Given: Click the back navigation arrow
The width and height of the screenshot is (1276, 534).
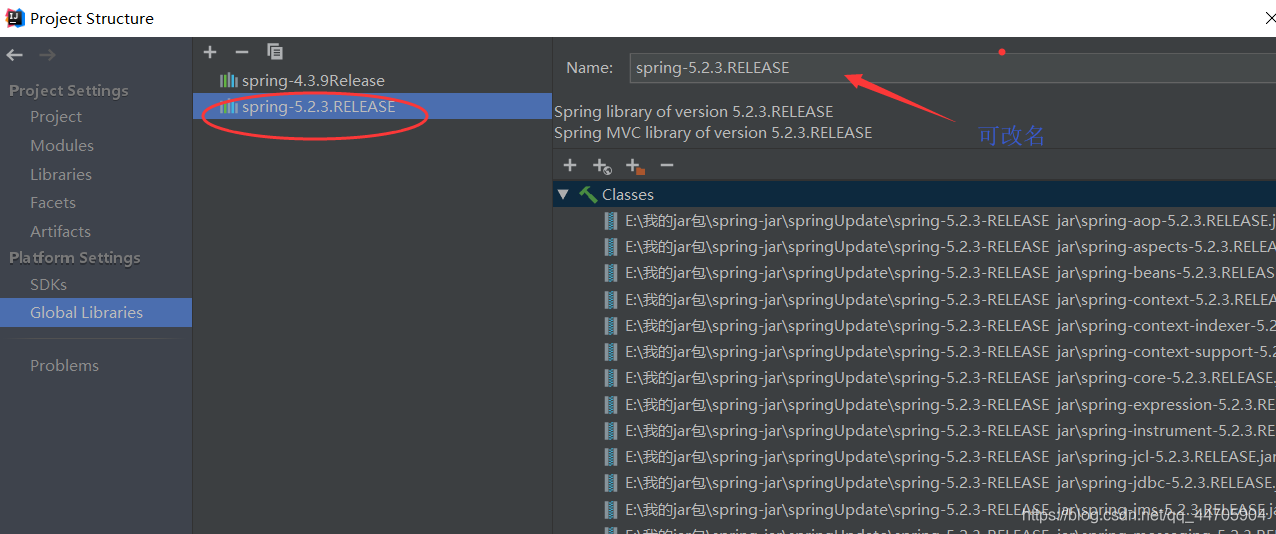Looking at the screenshot, I should [x=14, y=55].
